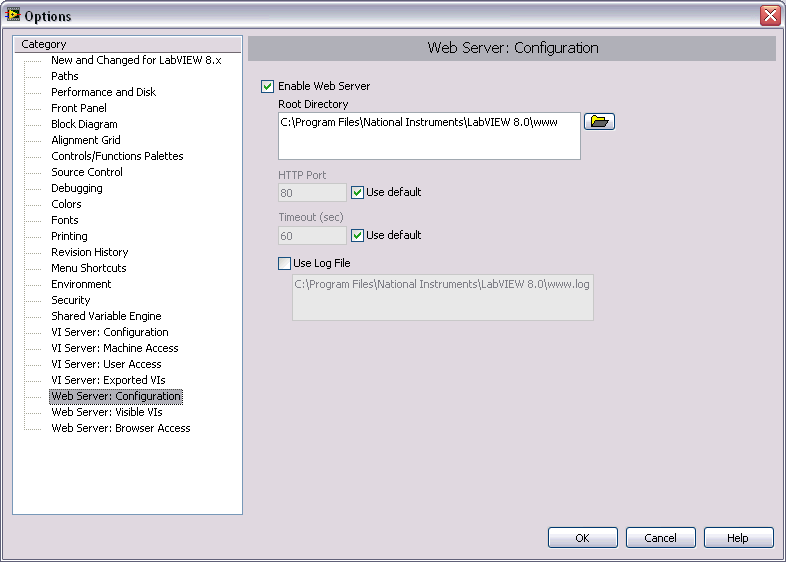Enable the Use Log File checkbox
This screenshot has width=786, height=562.
pos(283,263)
